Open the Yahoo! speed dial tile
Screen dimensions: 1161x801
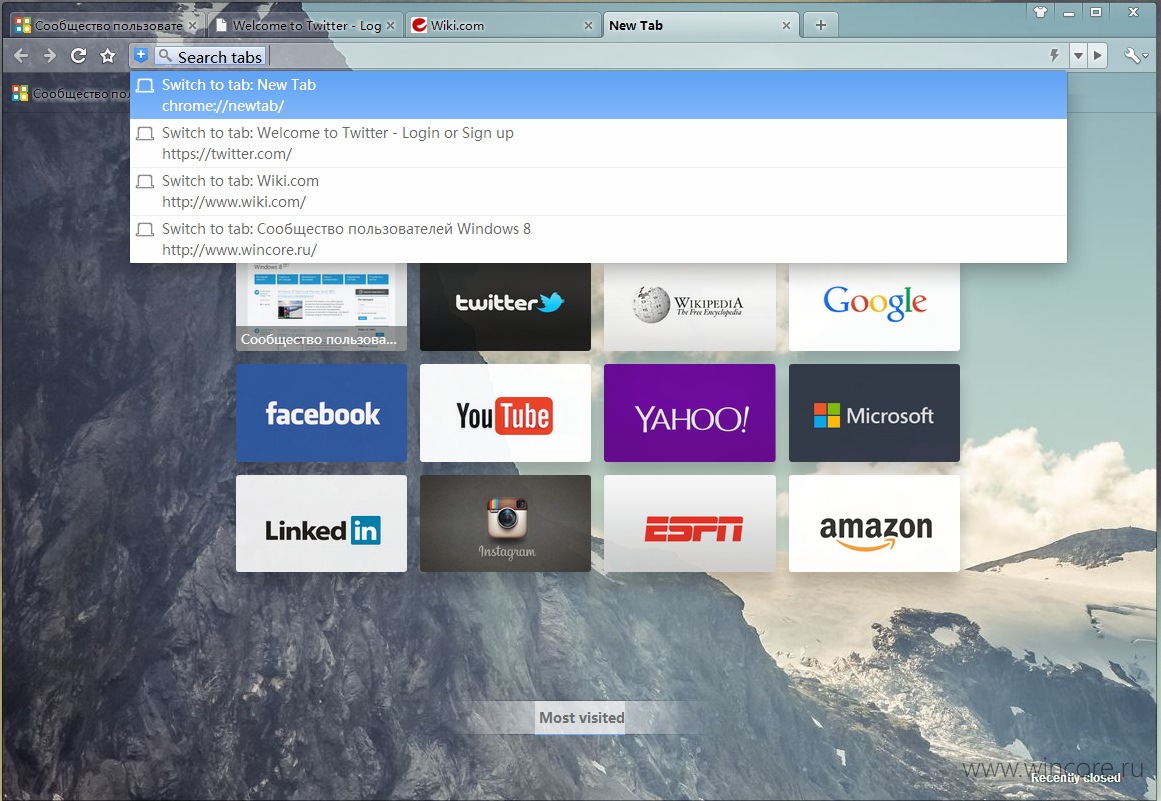689,413
